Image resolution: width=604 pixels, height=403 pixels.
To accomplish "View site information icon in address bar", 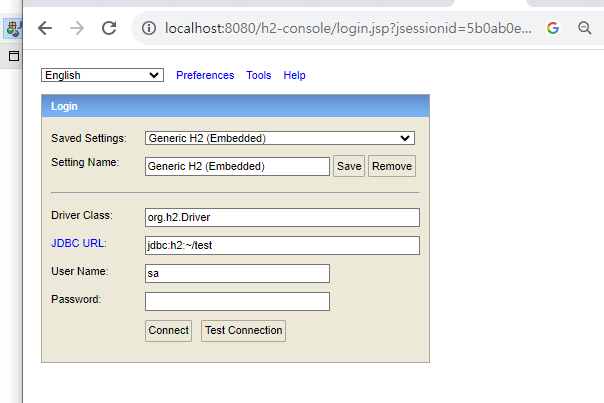I will [149, 28].
